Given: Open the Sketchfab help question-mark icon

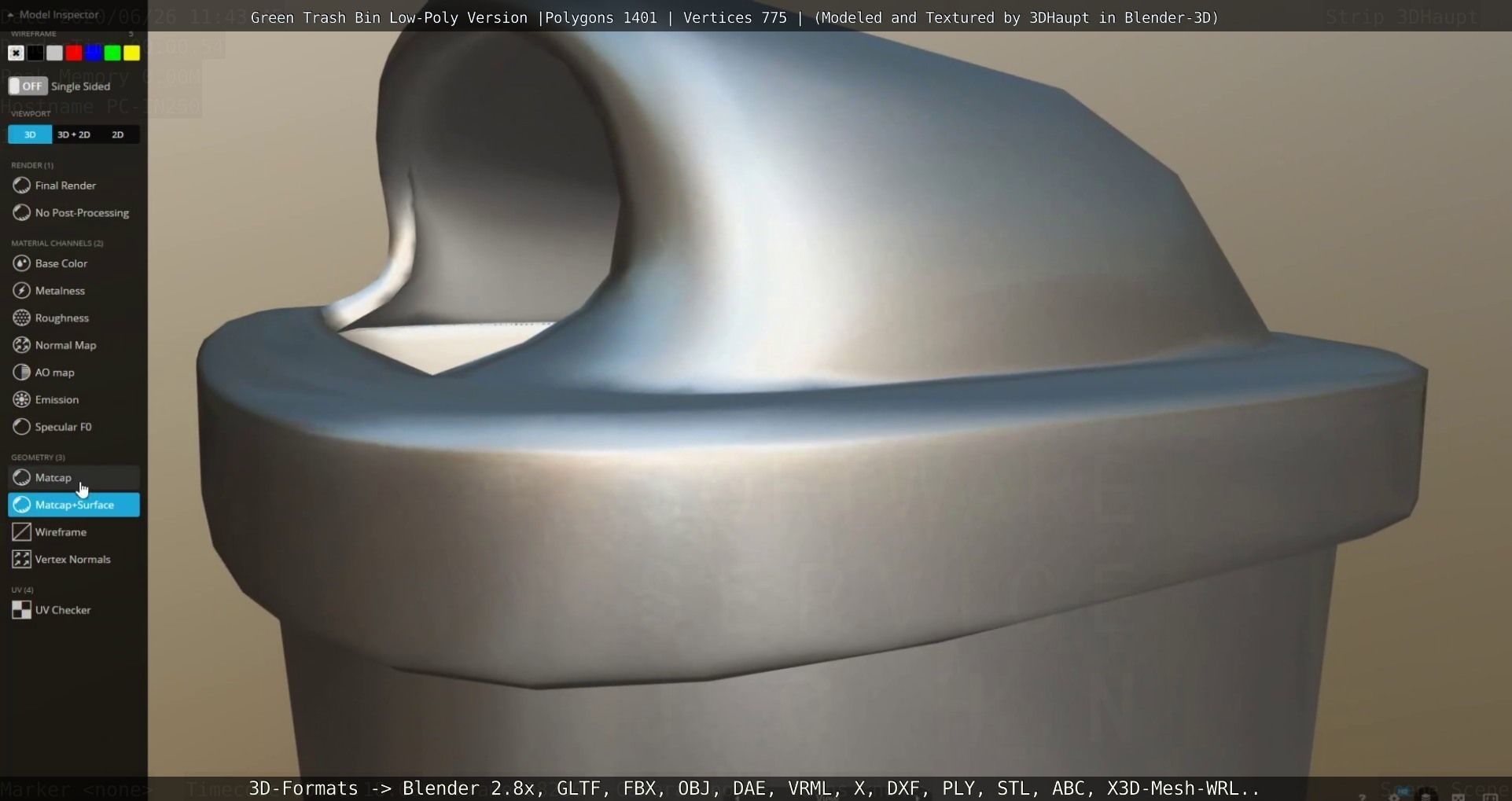Looking at the screenshot, I should (x=1362, y=796).
